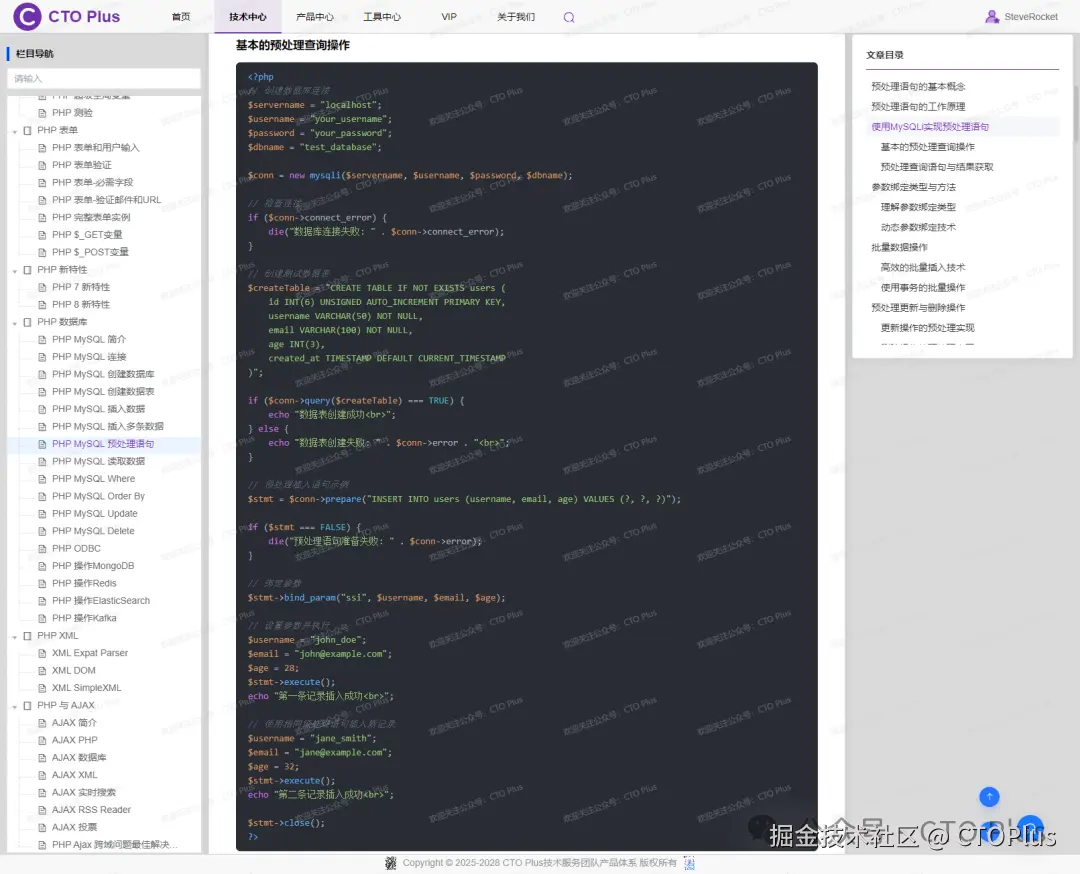Jump to 高效的批量插入技术 in contents
The height and width of the screenshot is (874, 1080).
[923, 267]
